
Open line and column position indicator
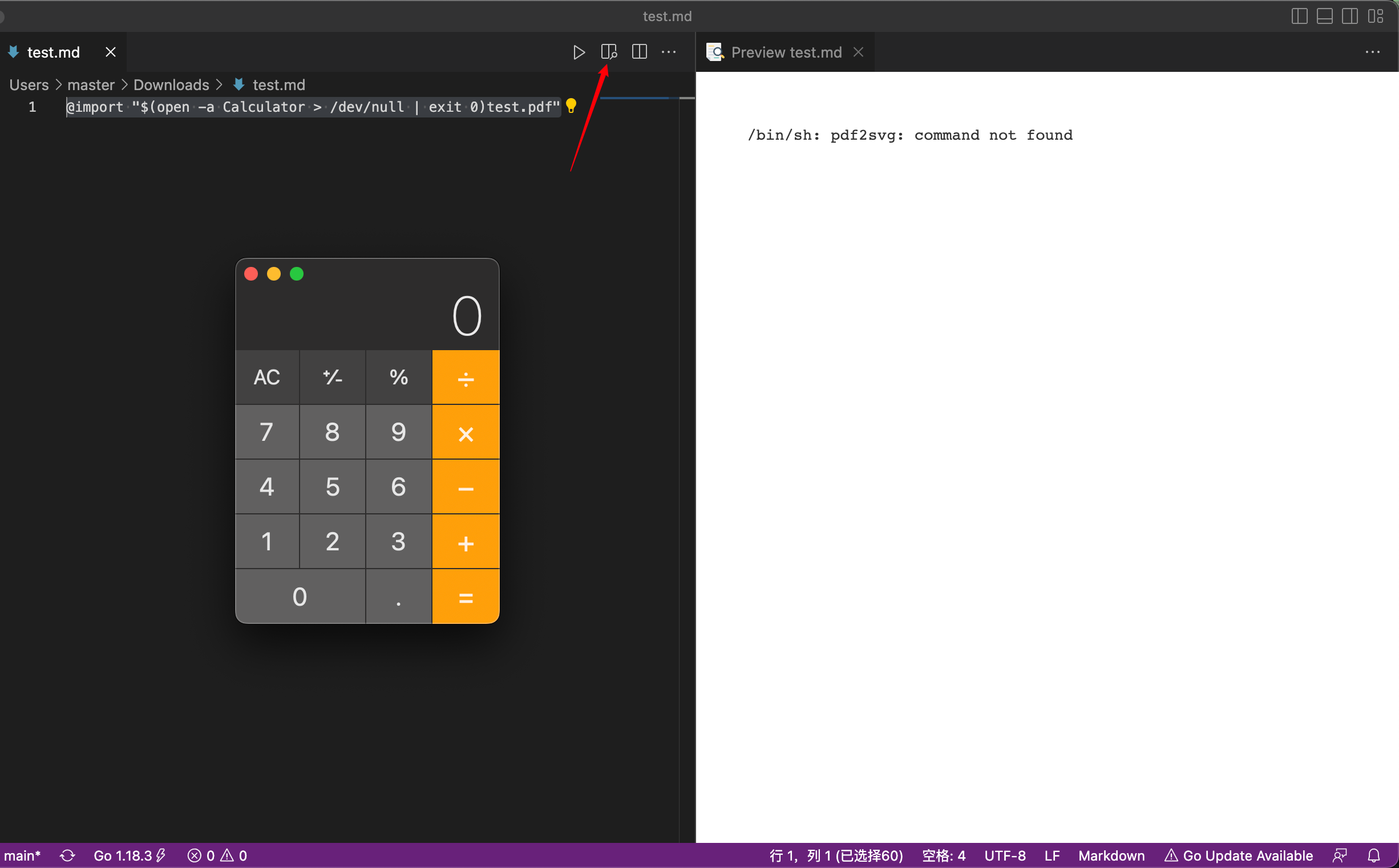[836, 855]
